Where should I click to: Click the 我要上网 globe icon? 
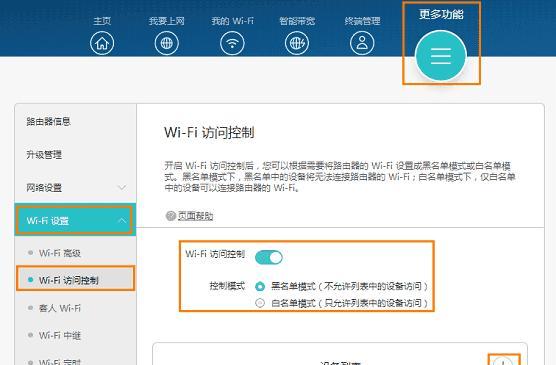point(167,43)
